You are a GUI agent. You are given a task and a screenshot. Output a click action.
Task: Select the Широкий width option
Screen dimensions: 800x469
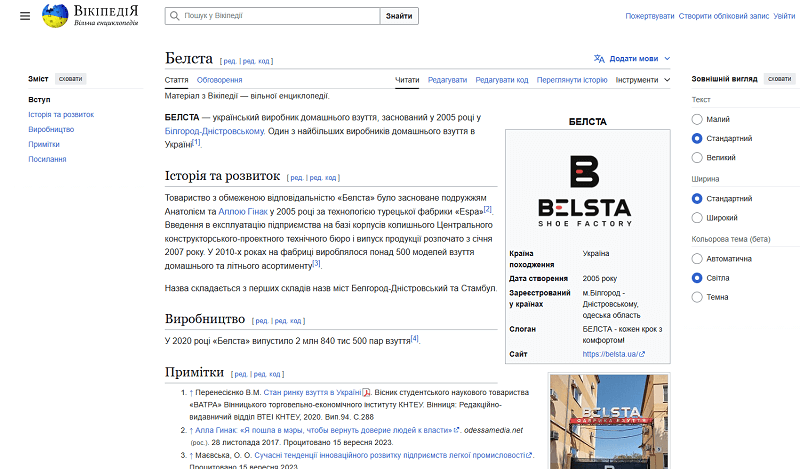pos(697,218)
